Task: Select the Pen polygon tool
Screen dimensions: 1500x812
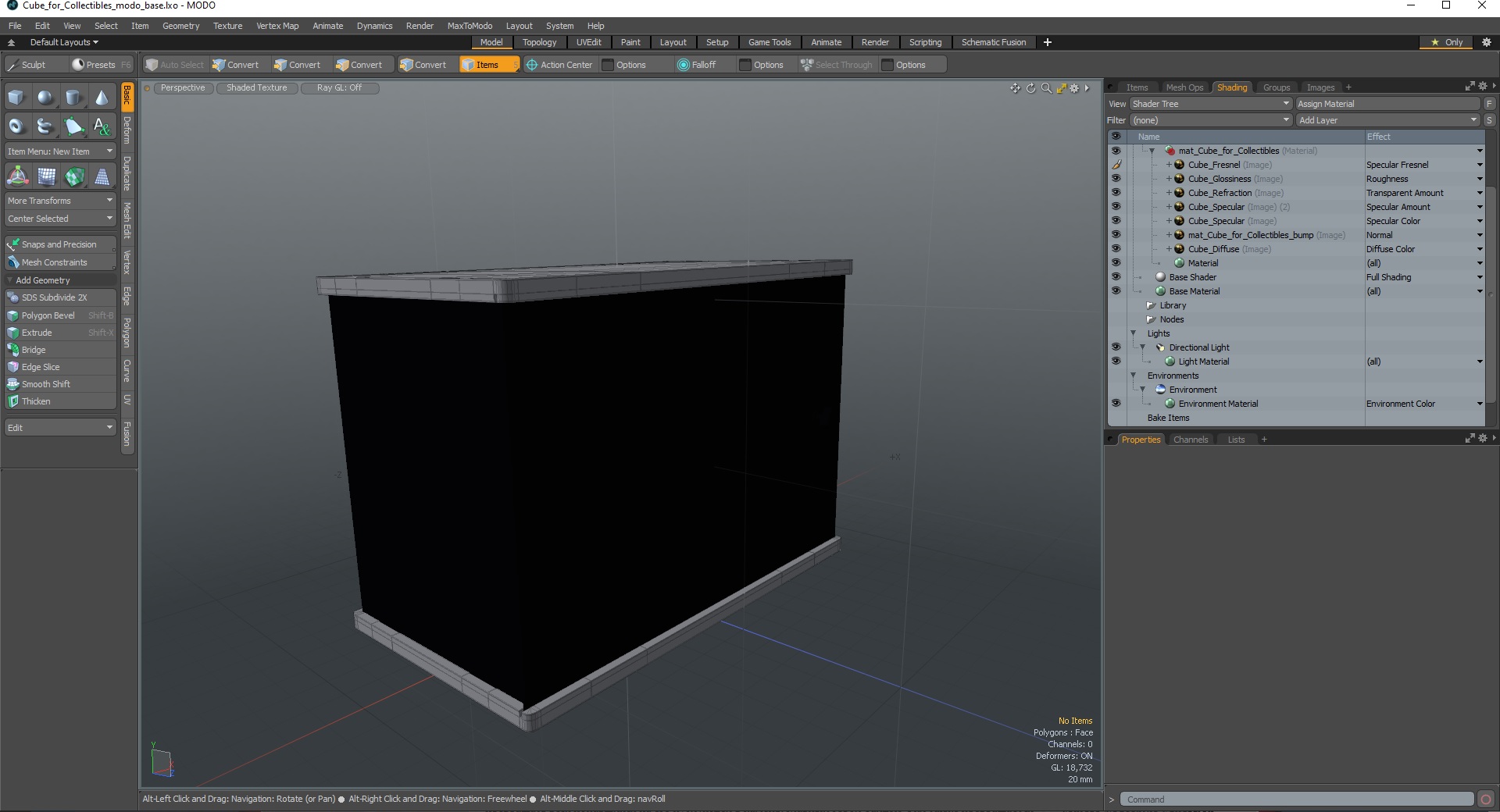Action: pos(73,126)
